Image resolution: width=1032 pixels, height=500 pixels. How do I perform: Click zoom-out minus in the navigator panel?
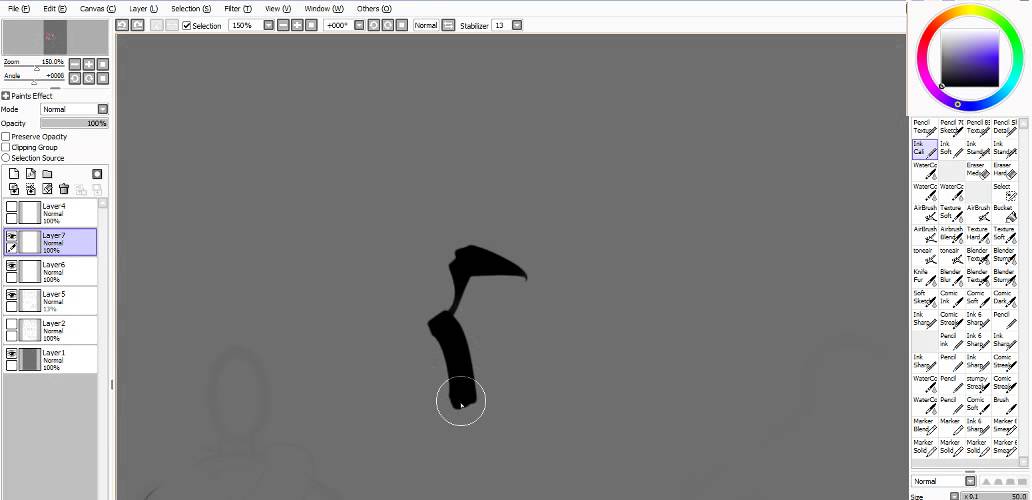pyautogui.click(x=75, y=64)
